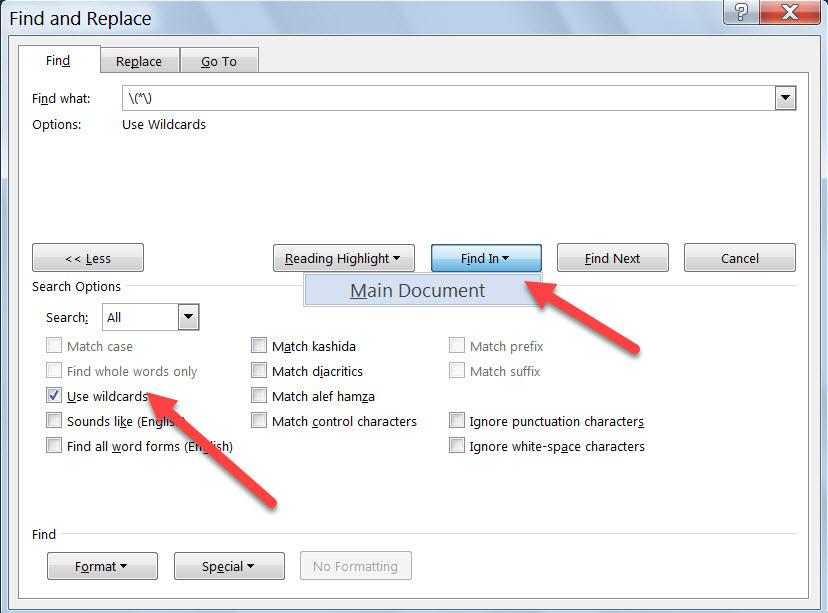Screen dimensions: 828x613
Task: Tick Ignore punctuation characters checkbox
Action: click(457, 421)
